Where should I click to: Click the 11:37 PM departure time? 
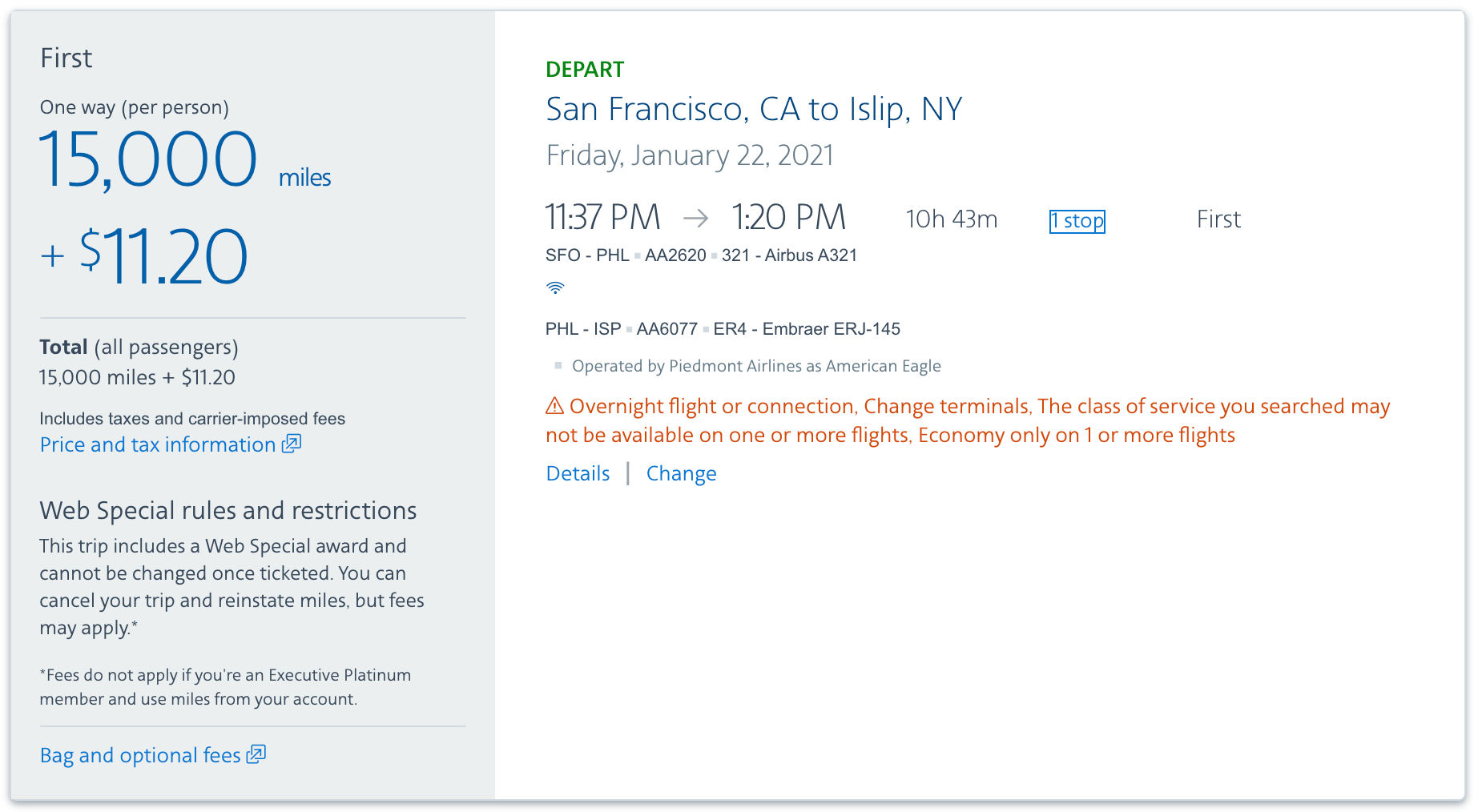602,218
